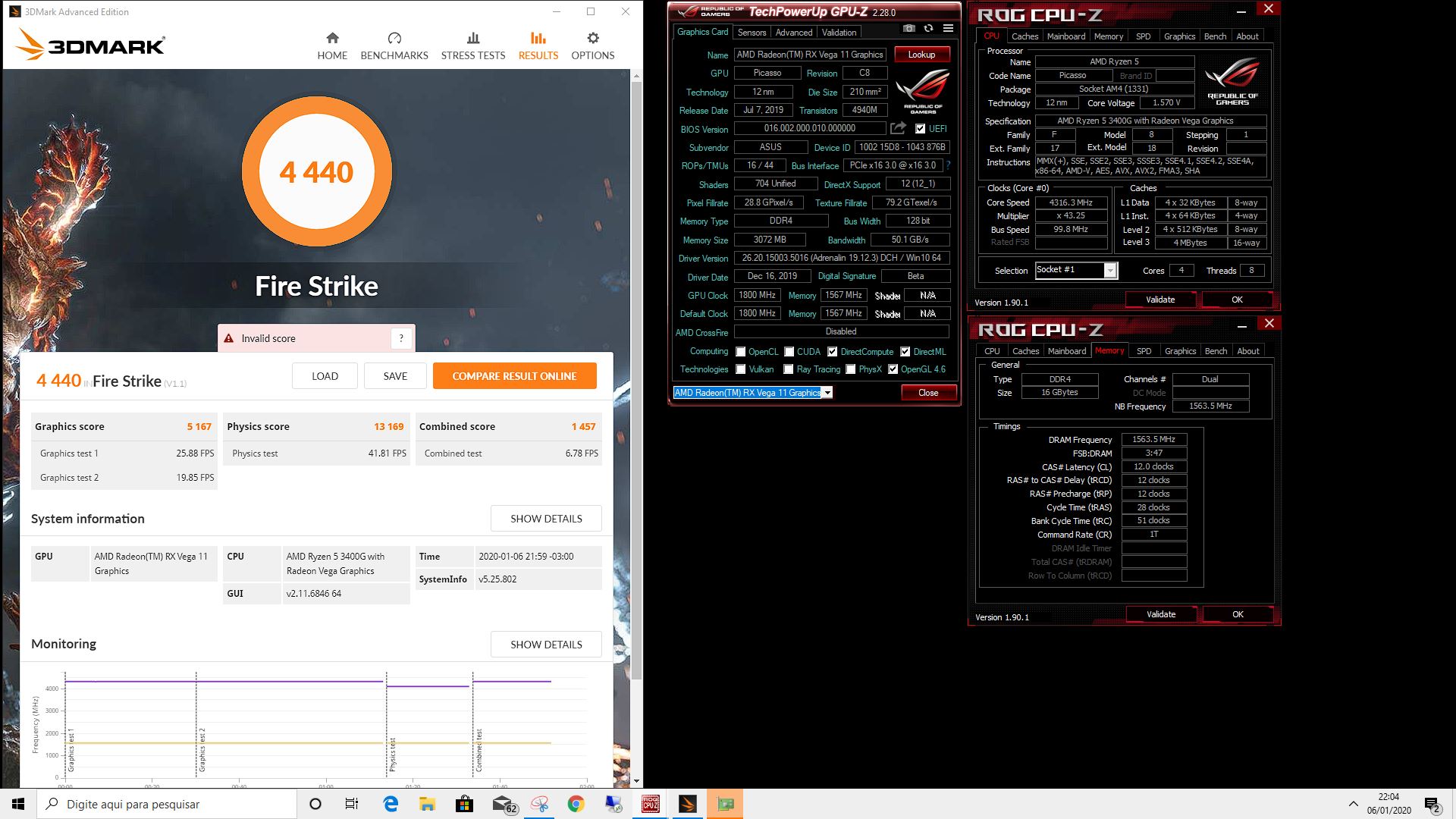Toggle the DirectML checkbox
Image resolution: width=1456 pixels, height=819 pixels.
905,352
